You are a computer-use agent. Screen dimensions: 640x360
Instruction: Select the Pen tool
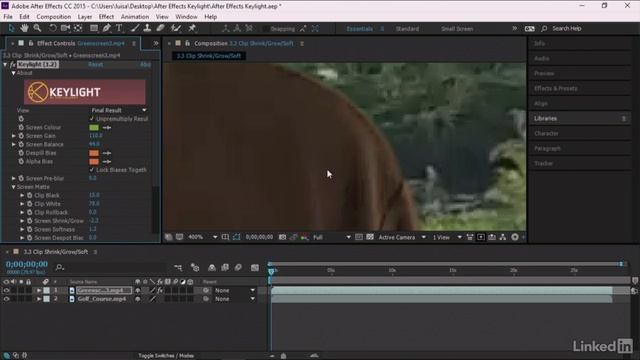(x=107, y=28)
